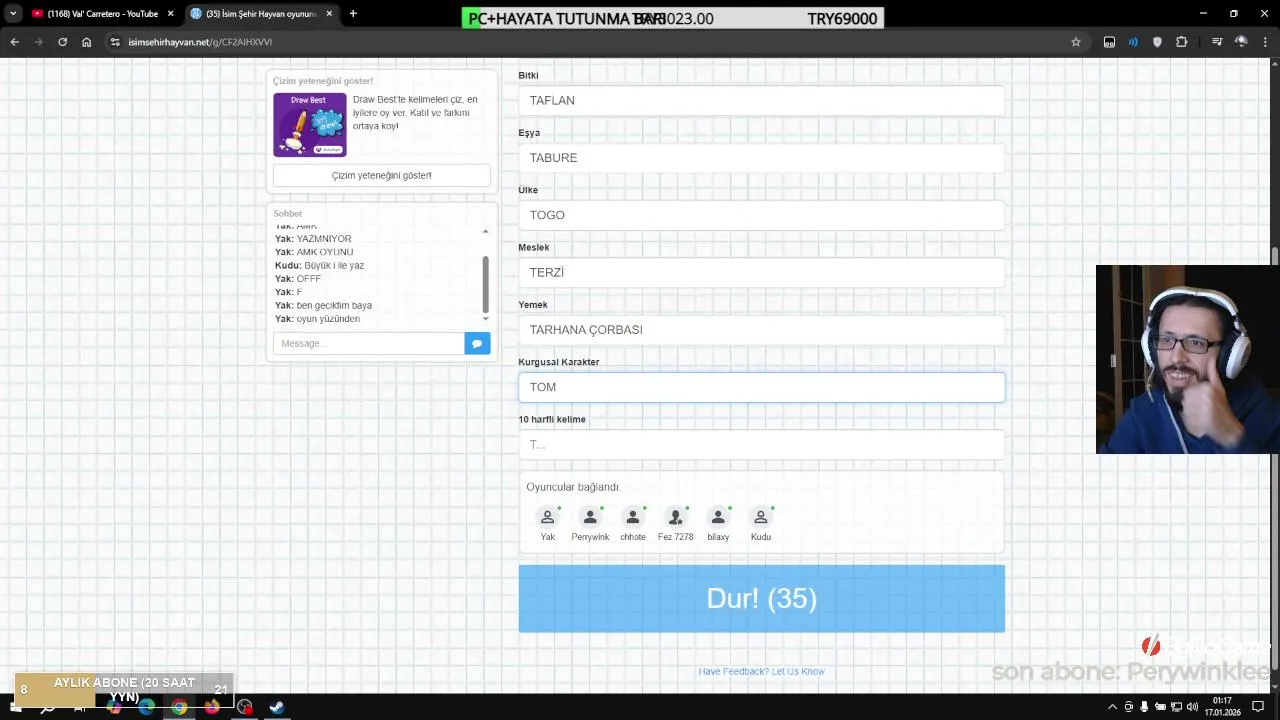Open OBS recording app on the taskbar
The width and height of the screenshot is (1280, 720).
[245, 707]
